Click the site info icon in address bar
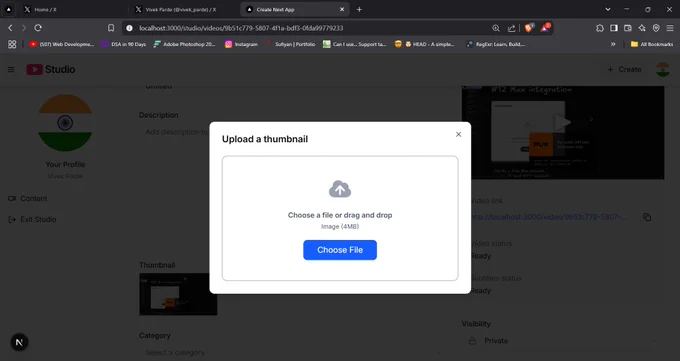This screenshot has height=361, width=680. (129, 28)
